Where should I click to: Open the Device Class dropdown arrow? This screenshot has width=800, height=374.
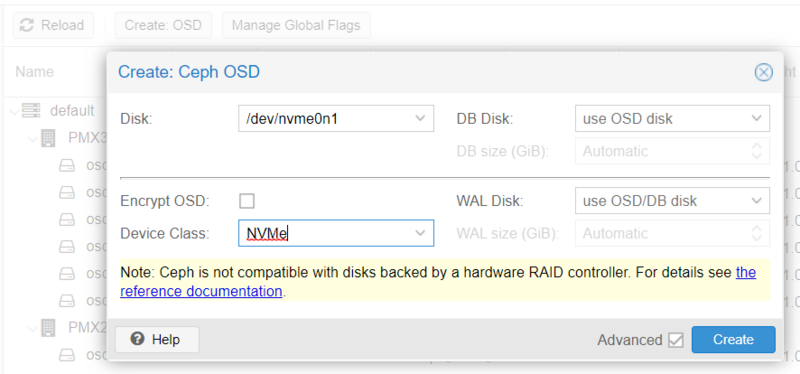[x=420, y=233]
